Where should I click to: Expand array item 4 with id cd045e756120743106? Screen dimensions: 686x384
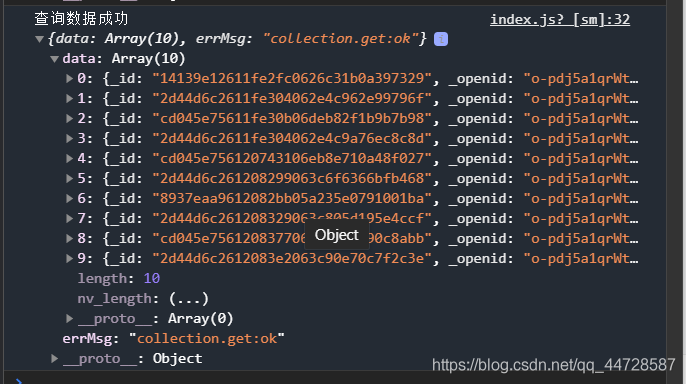(69, 159)
